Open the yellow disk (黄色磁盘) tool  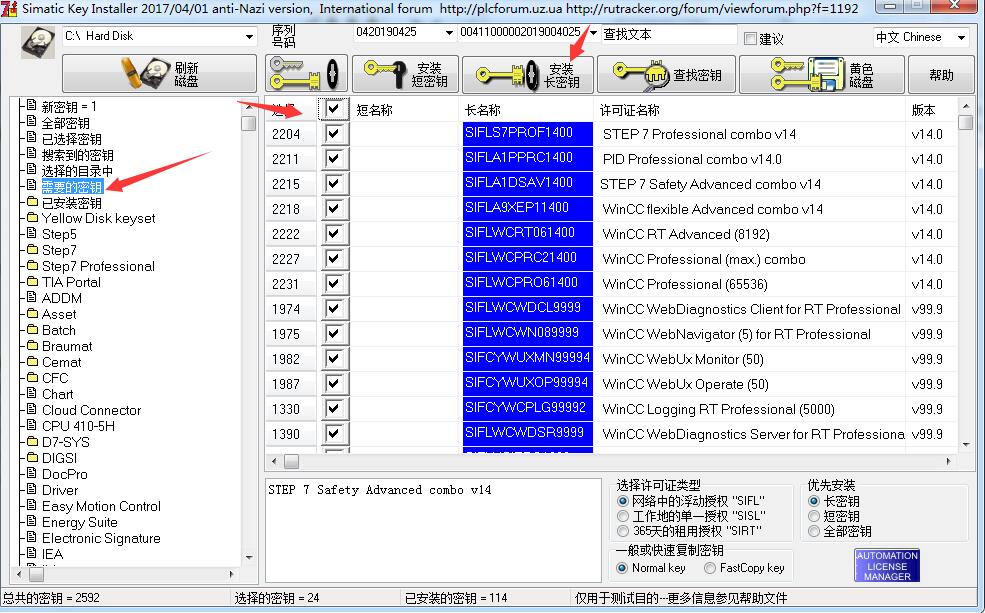(820, 73)
